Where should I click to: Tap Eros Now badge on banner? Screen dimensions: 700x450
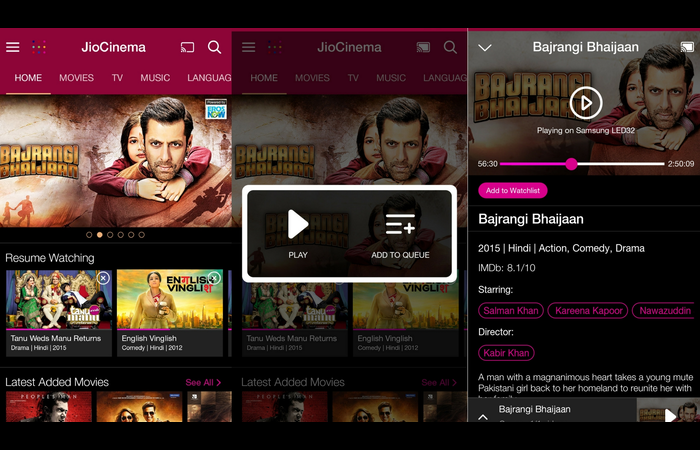click(x=216, y=109)
